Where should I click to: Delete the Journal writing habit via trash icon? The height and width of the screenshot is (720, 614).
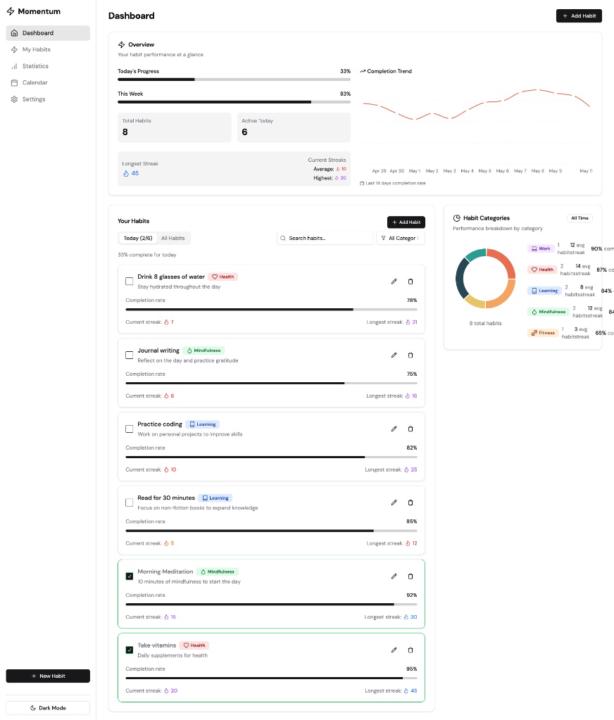click(x=410, y=355)
